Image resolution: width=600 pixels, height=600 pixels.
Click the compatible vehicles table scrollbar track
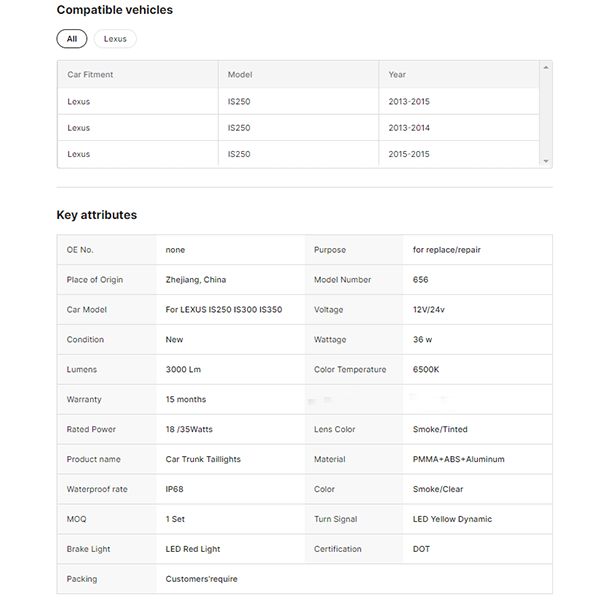545,115
